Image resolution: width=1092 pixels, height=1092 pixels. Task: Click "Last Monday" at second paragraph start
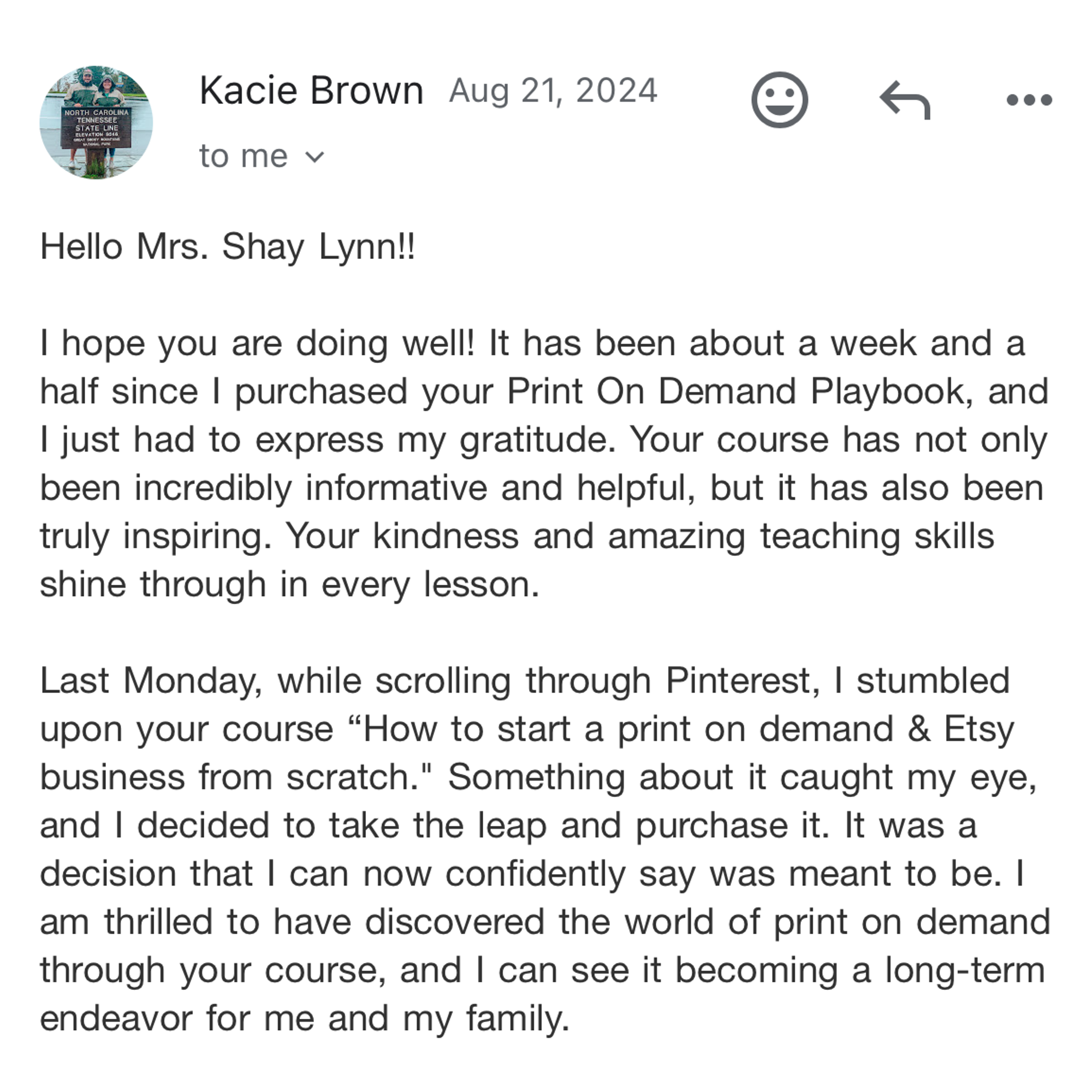(x=147, y=680)
